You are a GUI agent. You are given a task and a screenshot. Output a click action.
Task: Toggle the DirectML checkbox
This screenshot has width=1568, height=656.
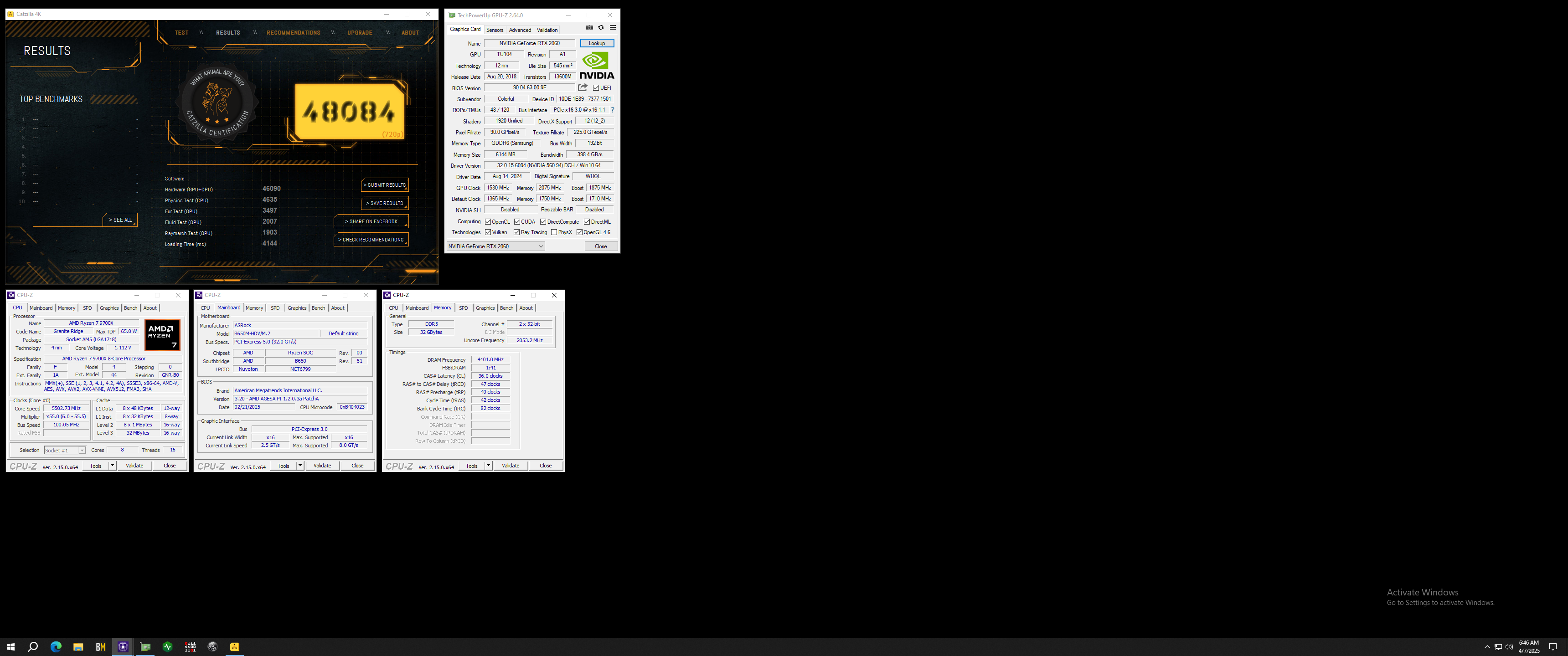pos(587,221)
